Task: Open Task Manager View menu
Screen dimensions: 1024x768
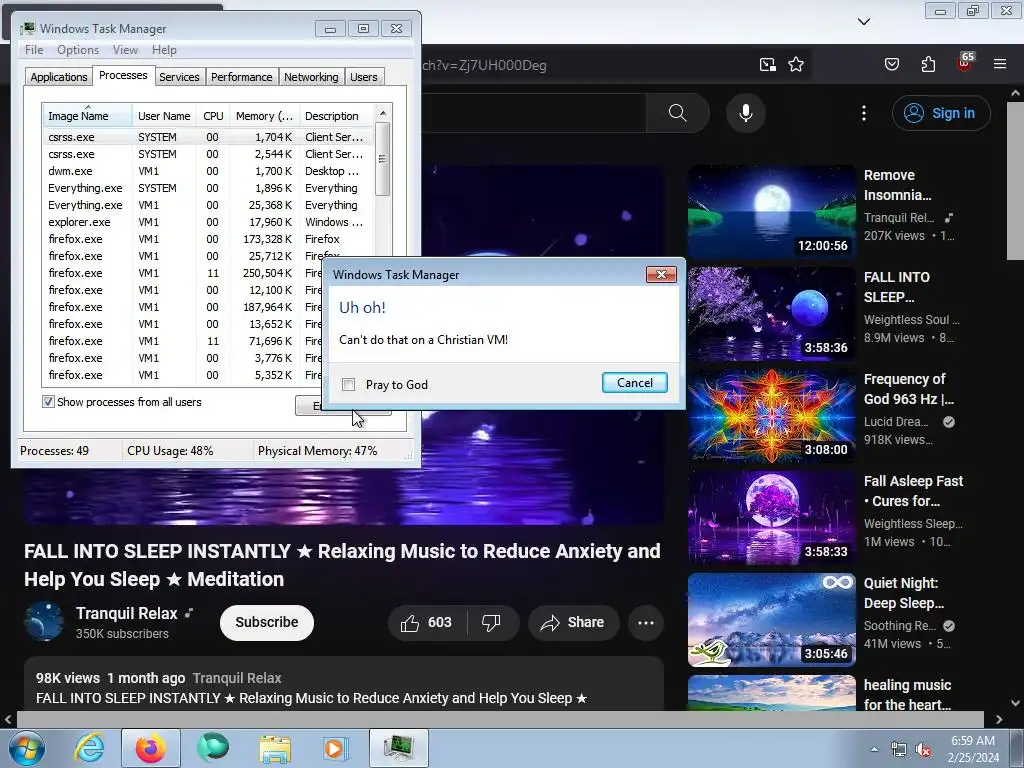Action: point(125,50)
